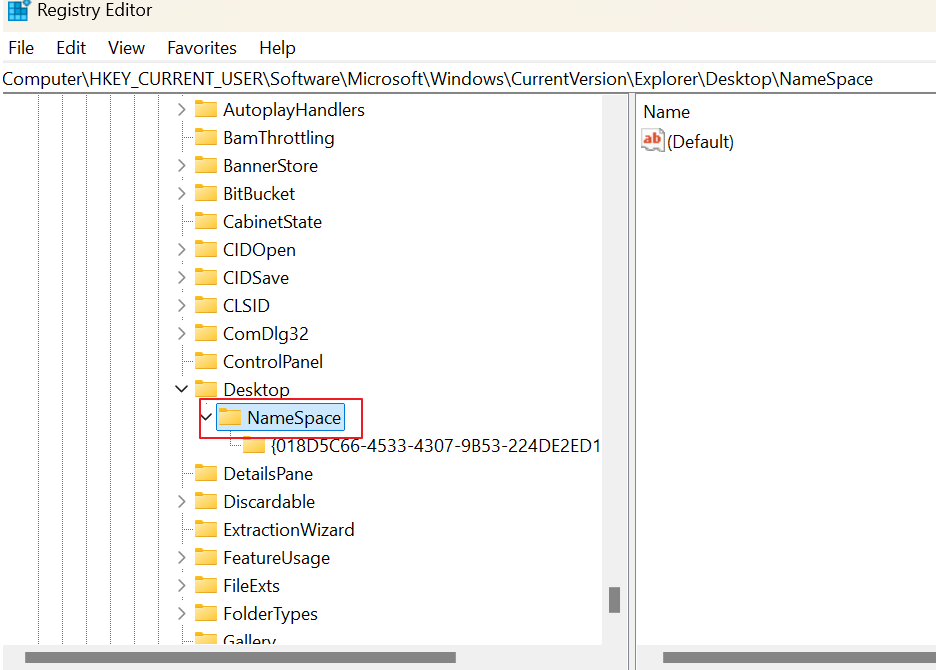Select the FolderTypes key label
Screen dimensions: 936x670
(270, 614)
